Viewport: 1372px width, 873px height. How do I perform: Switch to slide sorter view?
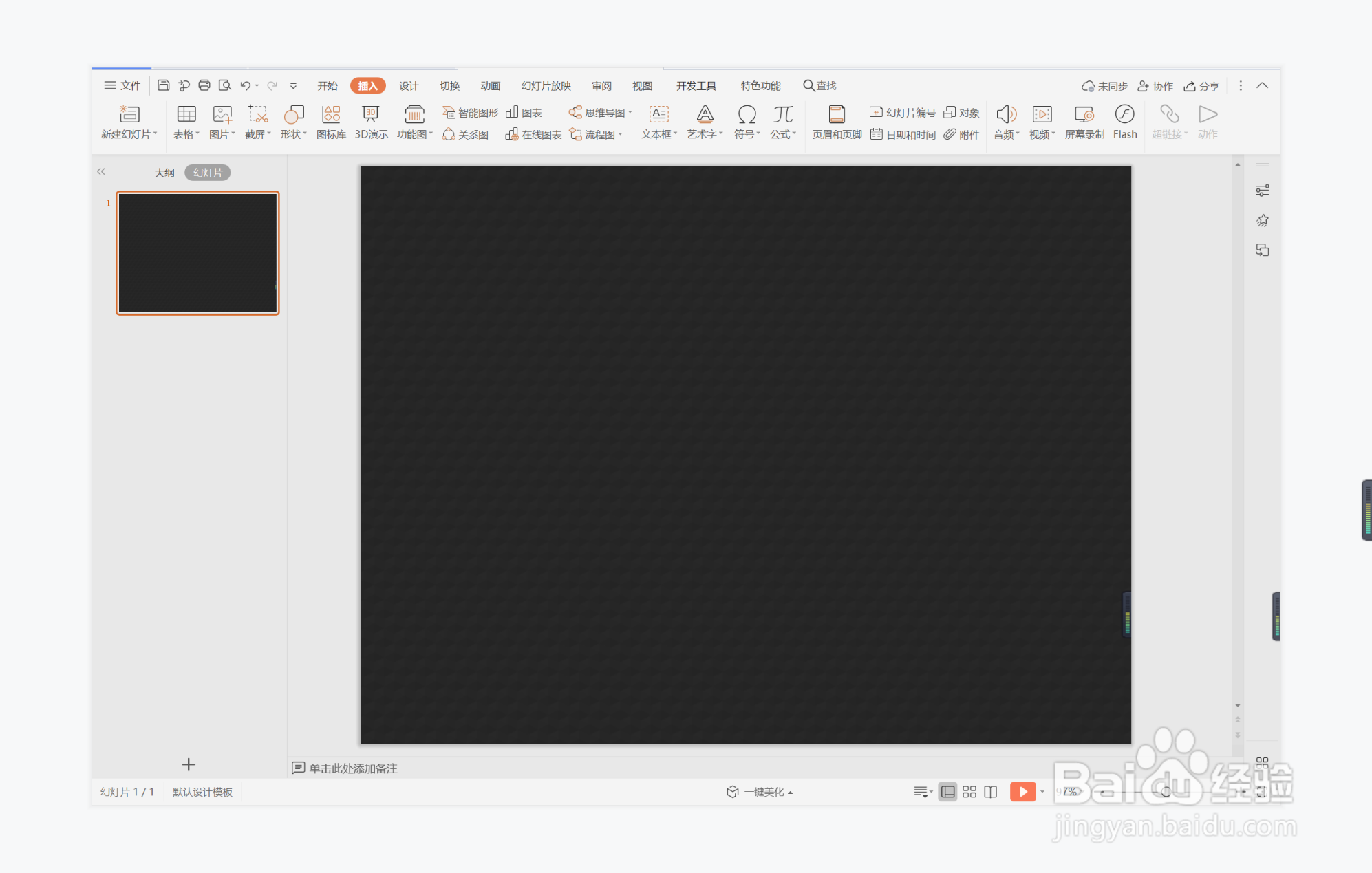[969, 792]
